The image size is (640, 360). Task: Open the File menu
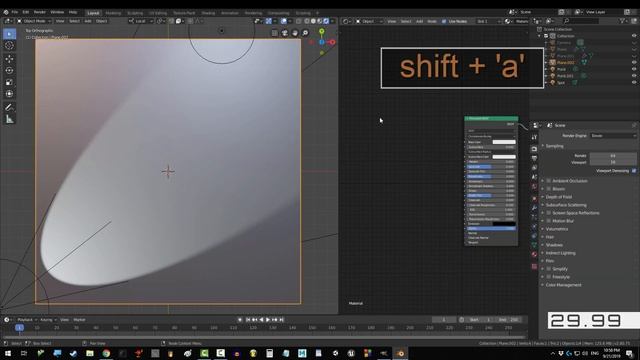15,12
